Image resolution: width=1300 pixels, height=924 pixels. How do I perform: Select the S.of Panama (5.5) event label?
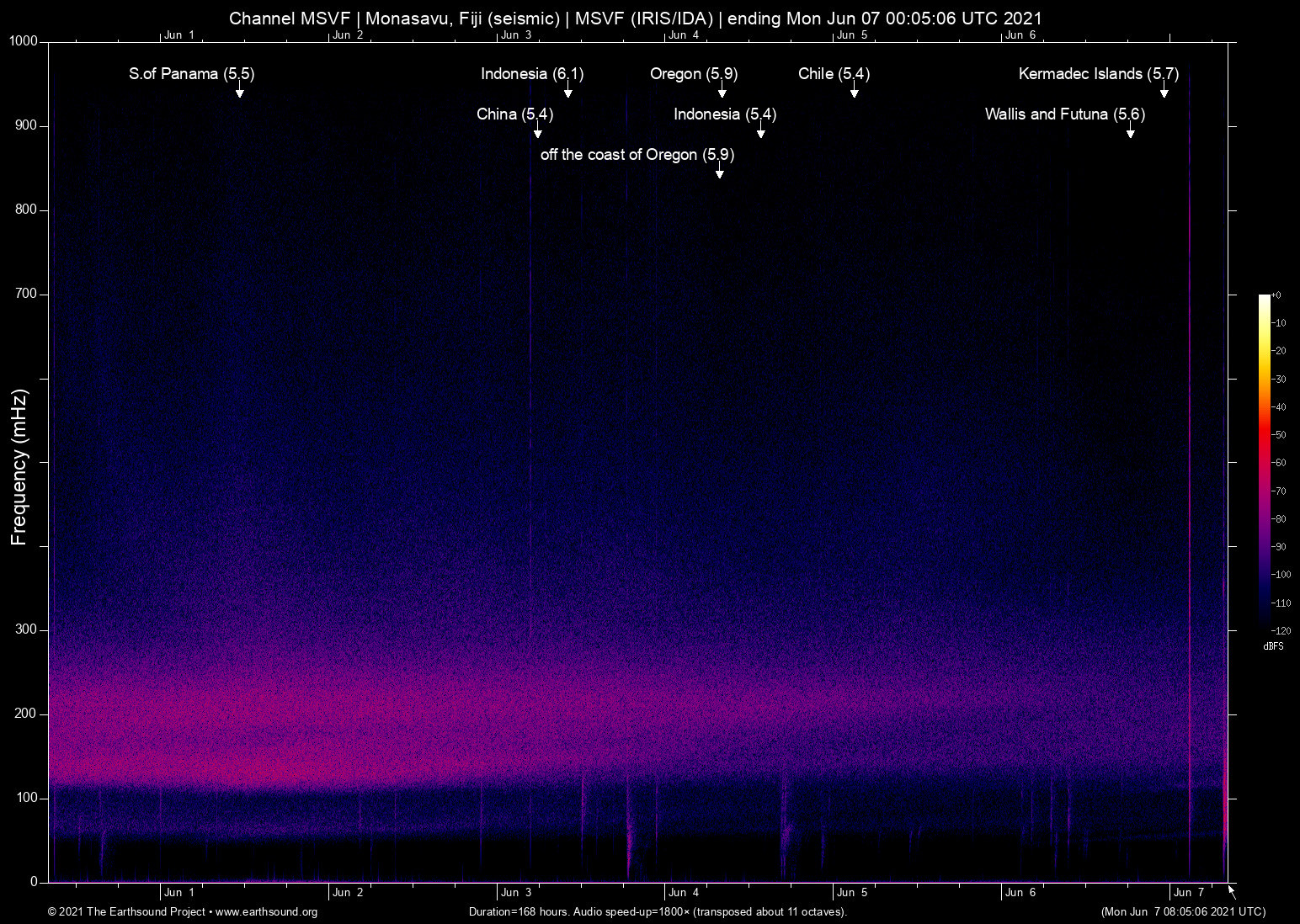pos(191,74)
